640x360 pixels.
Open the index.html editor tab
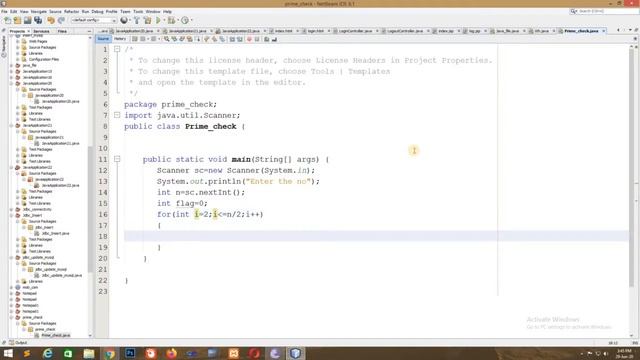point(283,31)
